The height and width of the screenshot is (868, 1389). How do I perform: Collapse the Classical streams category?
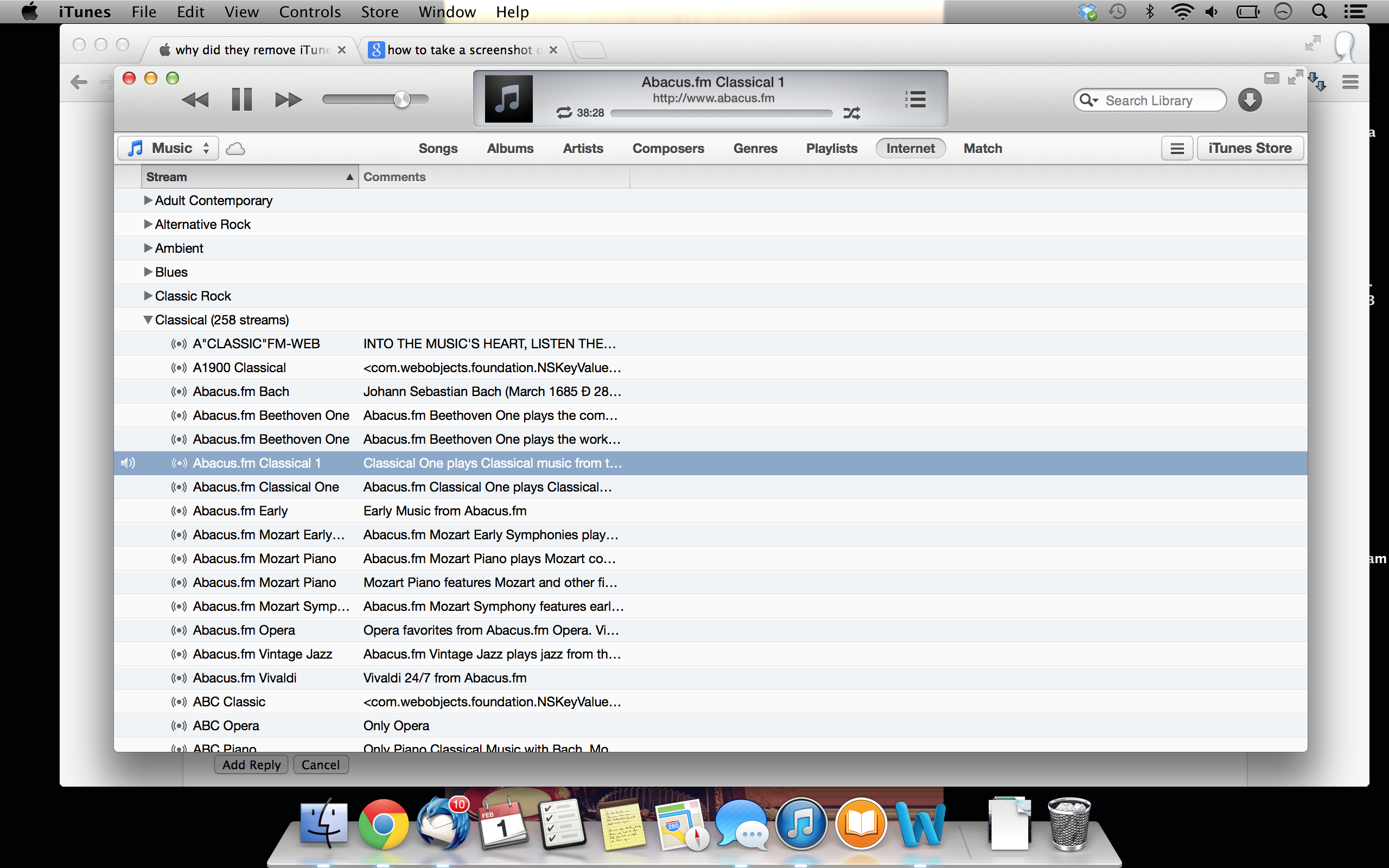coord(148,320)
